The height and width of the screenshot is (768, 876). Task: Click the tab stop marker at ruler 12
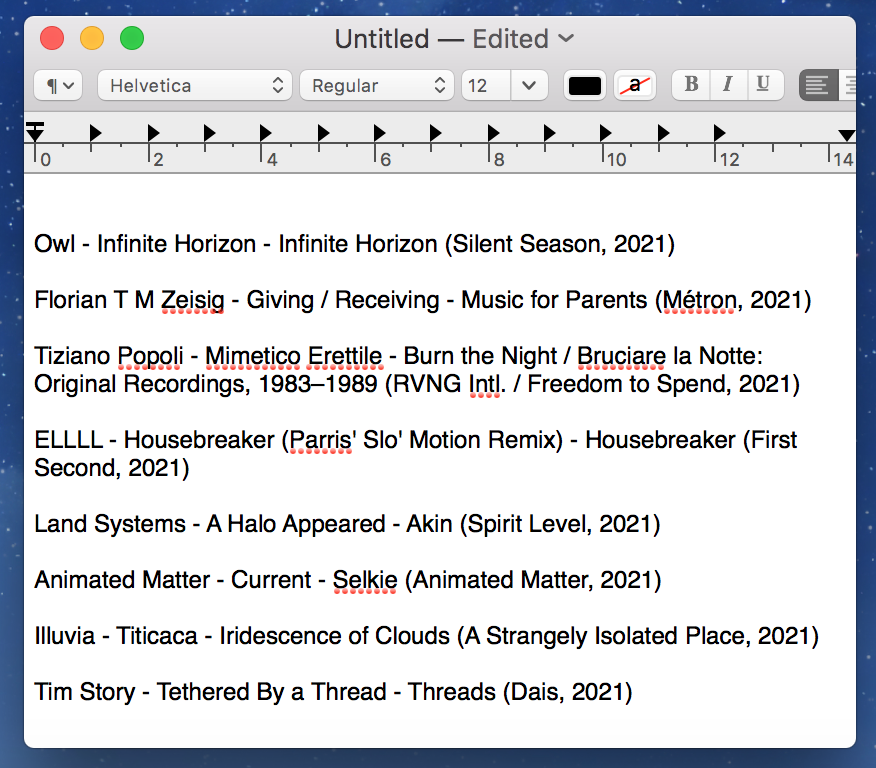pyautogui.click(x=719, y=133)
